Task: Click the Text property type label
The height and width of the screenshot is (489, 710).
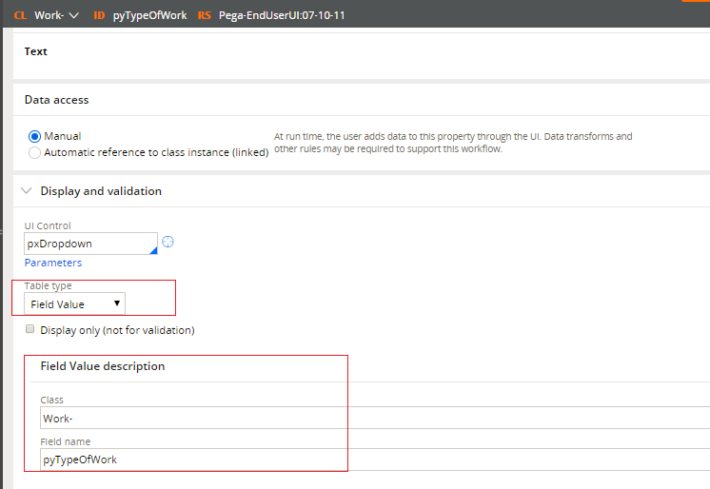Action: pos(36,51)
